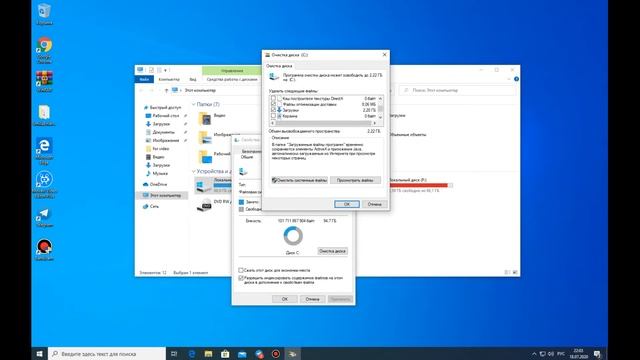Open Task View on the taskbar
The height and width of the screenshot is (360, 640).
click(x=174, y=353)
